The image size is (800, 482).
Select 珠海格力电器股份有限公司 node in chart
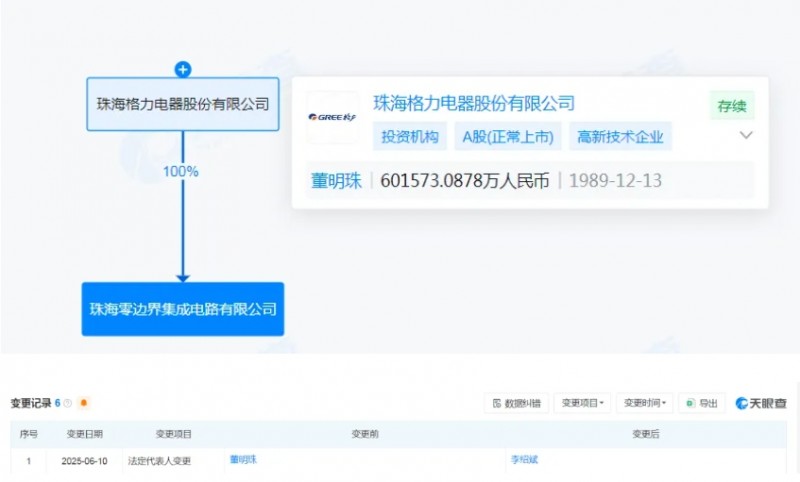tap(183, 104)
